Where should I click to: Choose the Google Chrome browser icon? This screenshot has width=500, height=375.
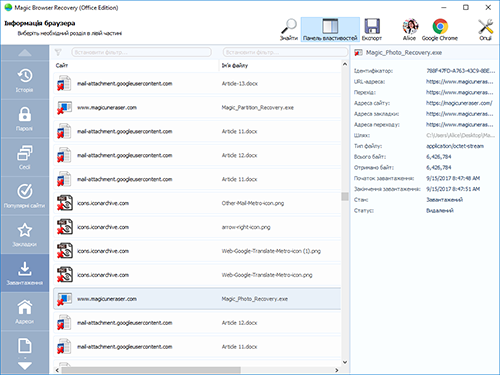pos(440,30)
